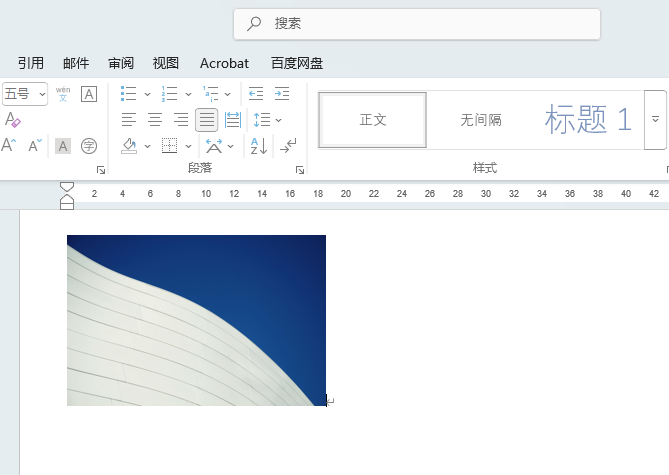Click the magnifier icon in the search box
The image size is (669, 475).
point(254,23)
